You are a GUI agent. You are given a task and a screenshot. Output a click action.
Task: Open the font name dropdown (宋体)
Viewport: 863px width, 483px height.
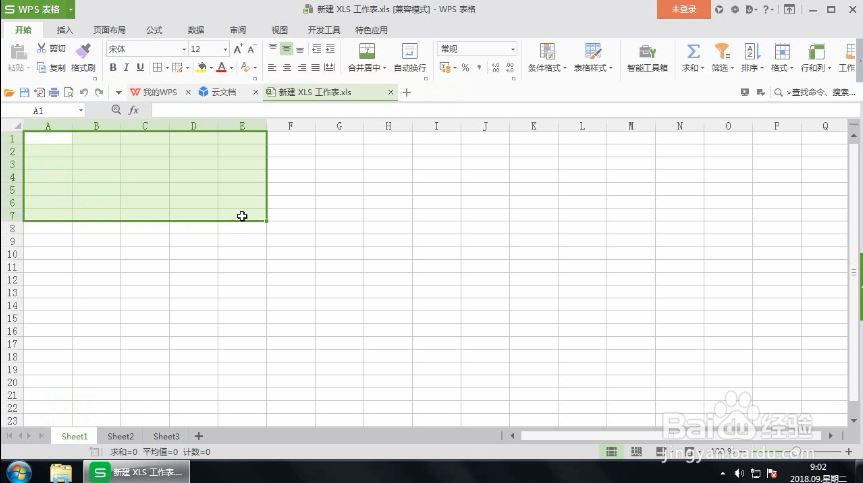(x=184, y=49)
